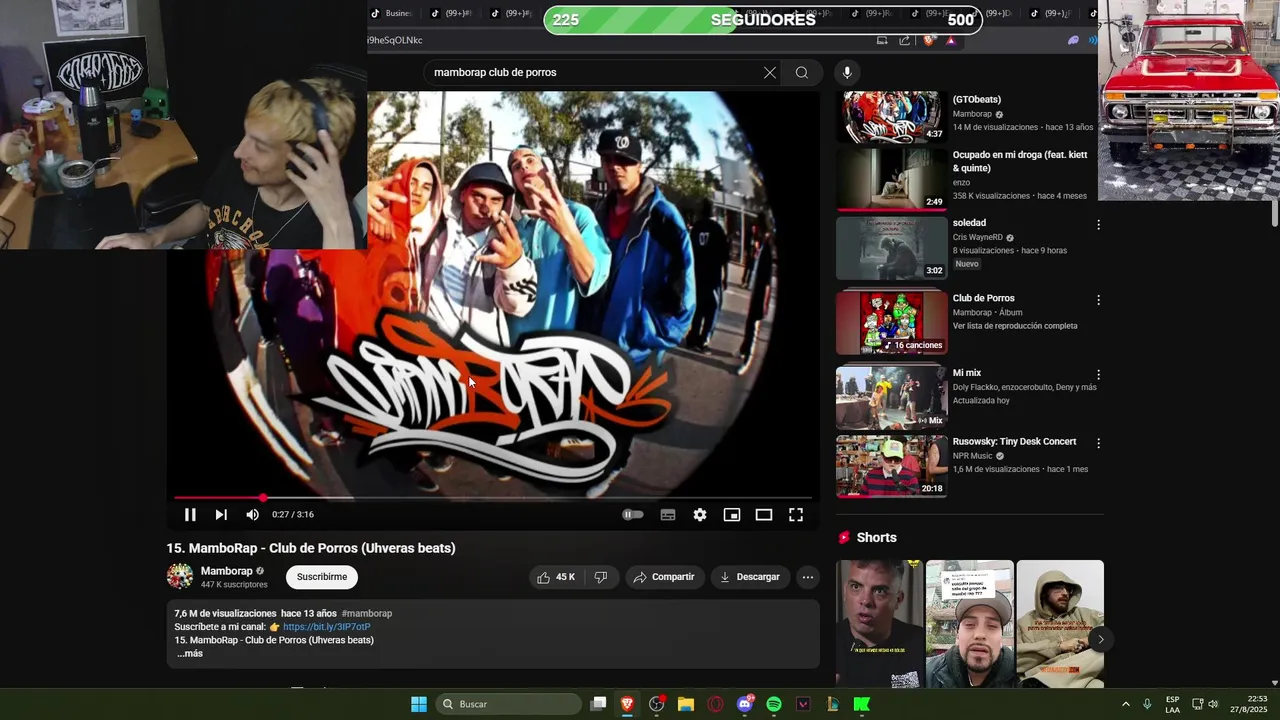Open Opera browser from the taskbar
The image size is (1280, 720).
pyautogui.click(x=715, y=704)
